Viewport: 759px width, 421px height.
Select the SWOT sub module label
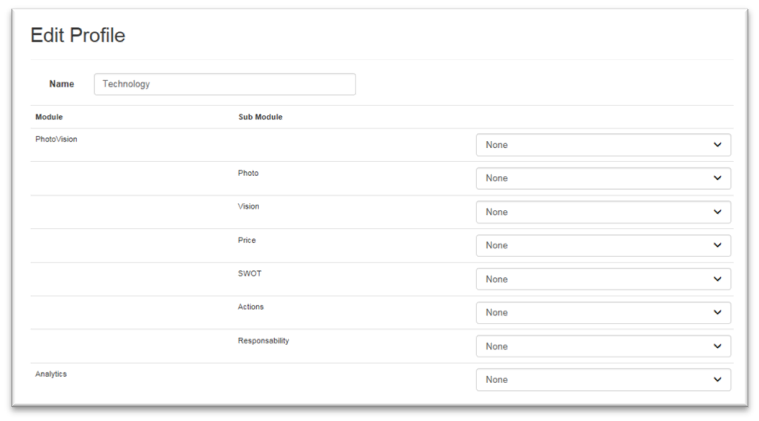tap(249, 273)
